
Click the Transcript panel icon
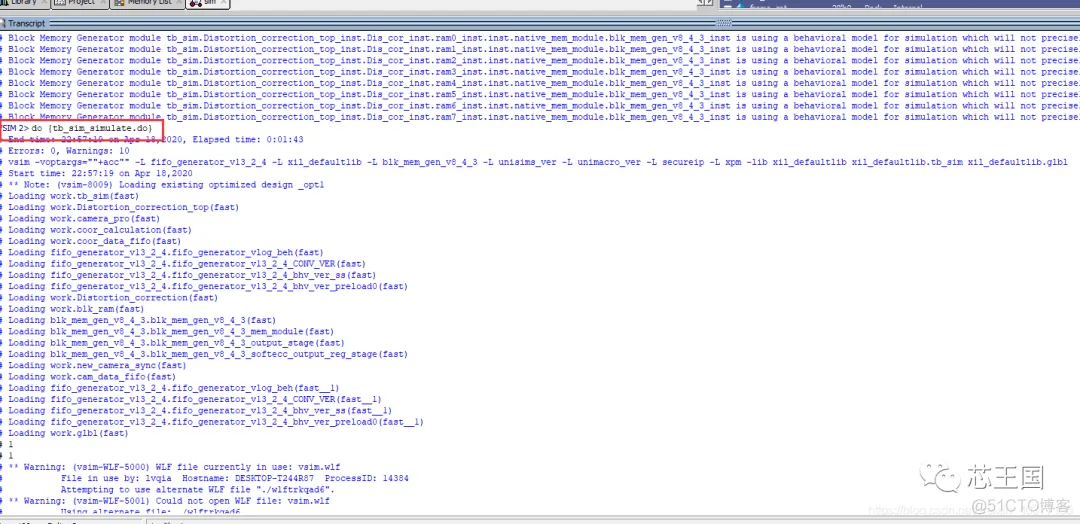pyautogui.click(x=4, y=23)
